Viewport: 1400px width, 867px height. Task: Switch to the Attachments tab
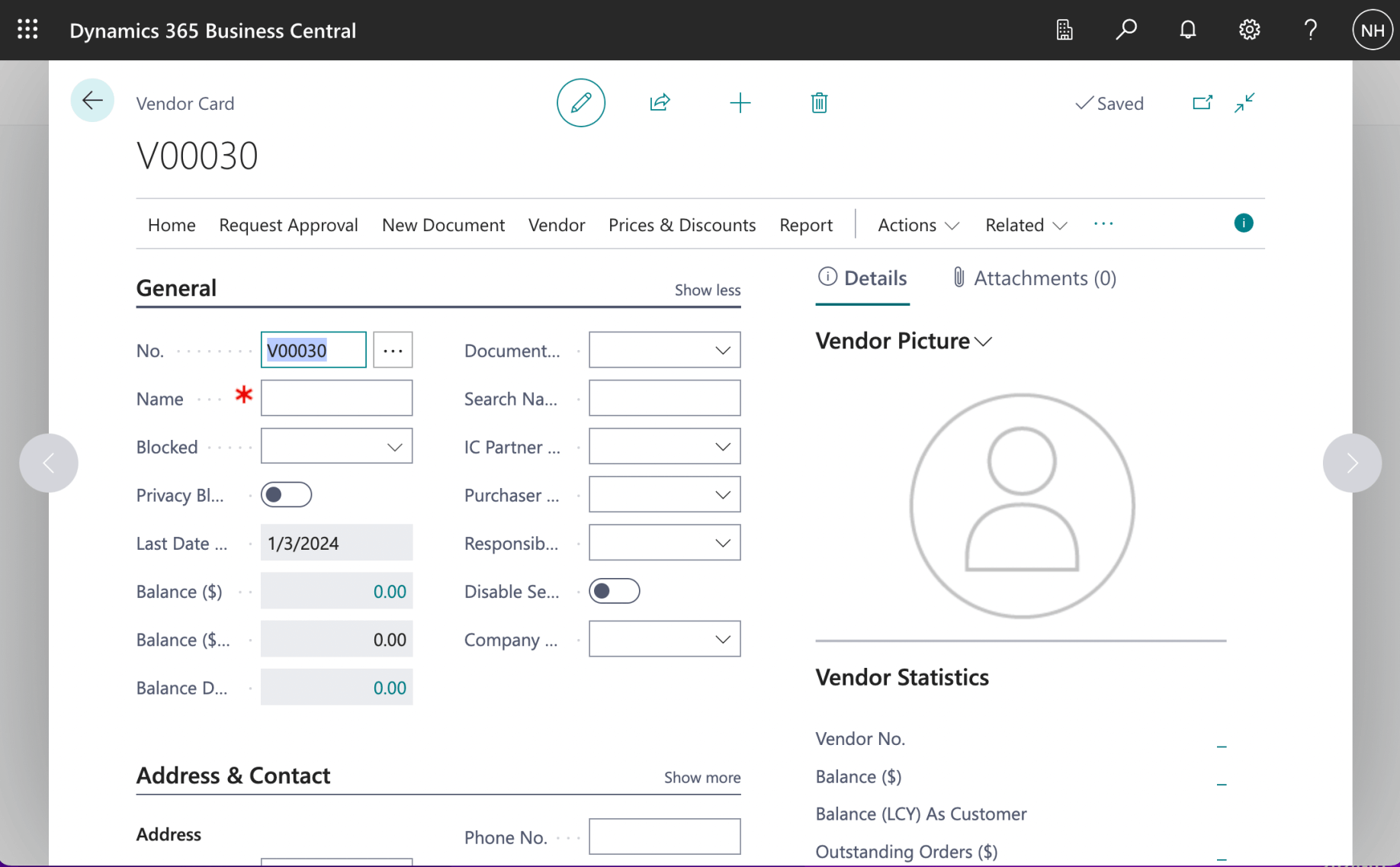tap(1034, 278)
